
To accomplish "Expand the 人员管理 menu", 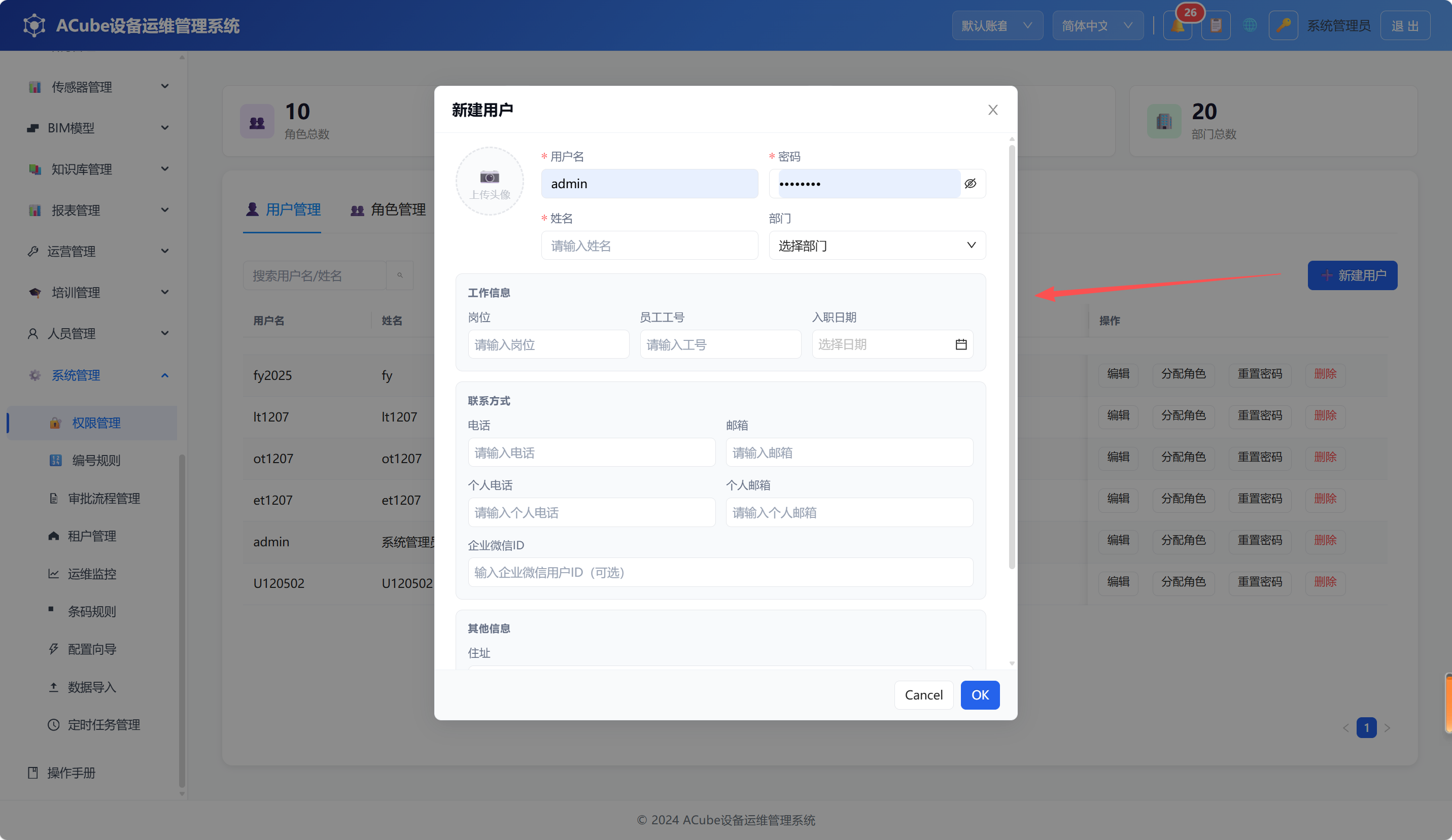I will (x=92, y=334).
